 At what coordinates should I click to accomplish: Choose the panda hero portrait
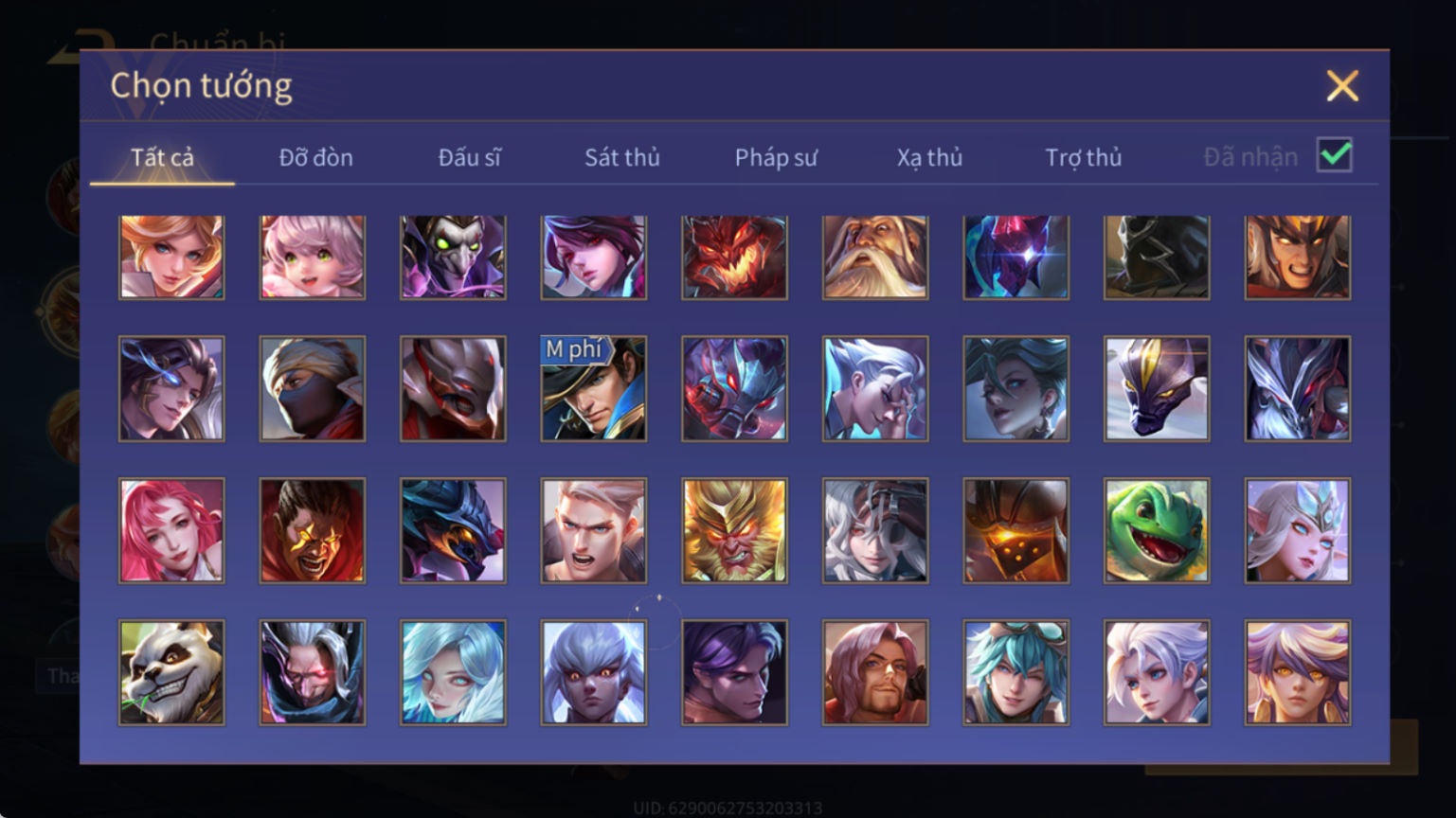[171, 672]
